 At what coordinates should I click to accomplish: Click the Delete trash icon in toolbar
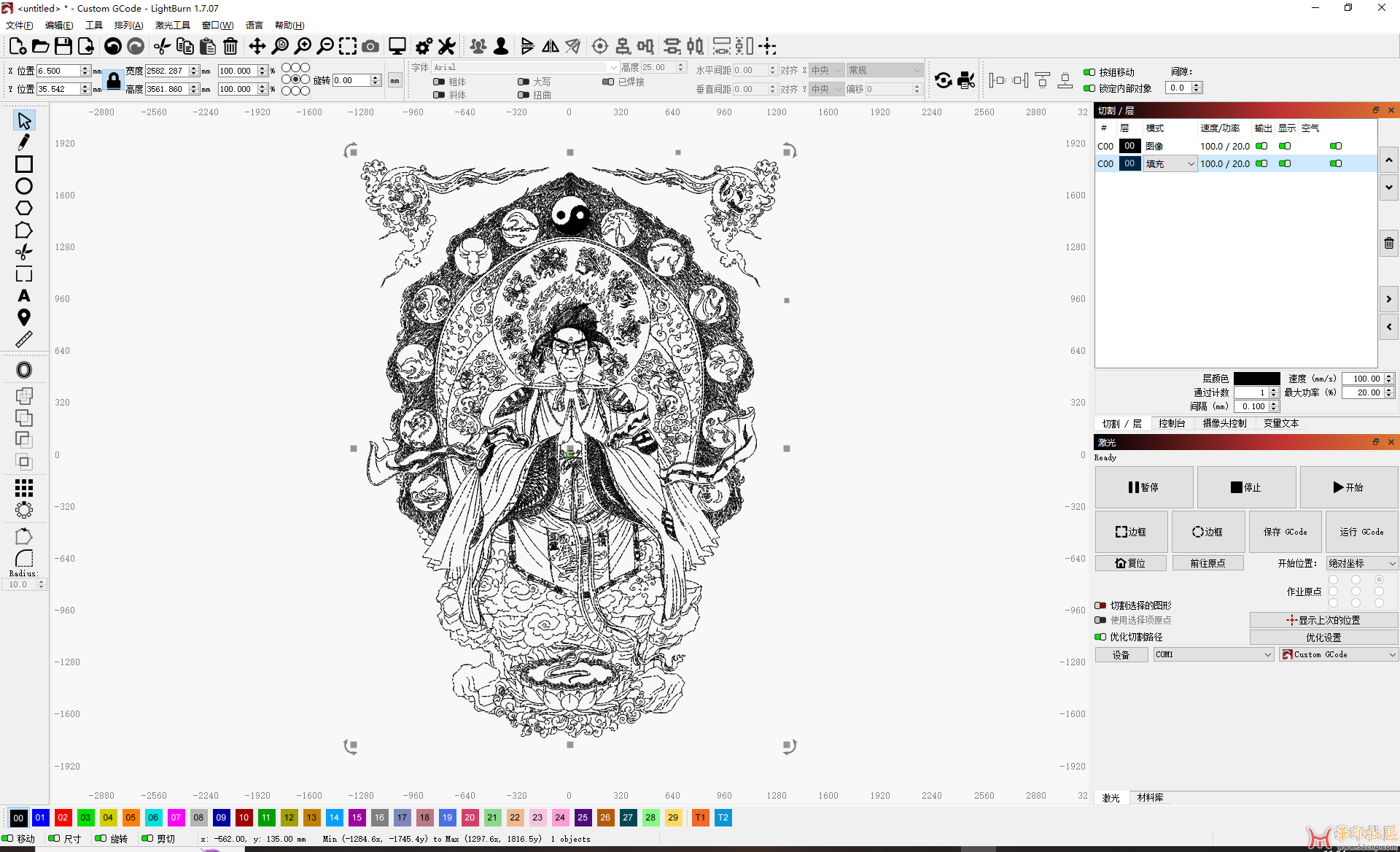[x=230, y=47]
